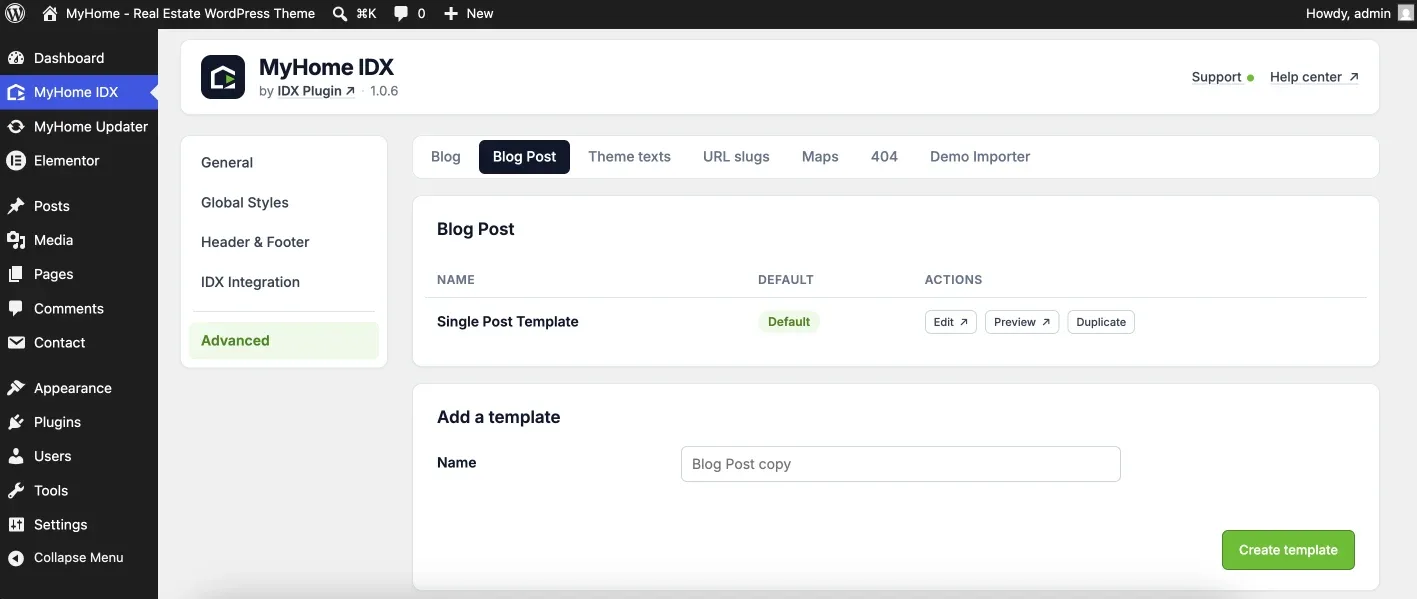Screen dimensions: 1417x599
Task: Open the Blog tab
Action: click(x=446, y=157)
